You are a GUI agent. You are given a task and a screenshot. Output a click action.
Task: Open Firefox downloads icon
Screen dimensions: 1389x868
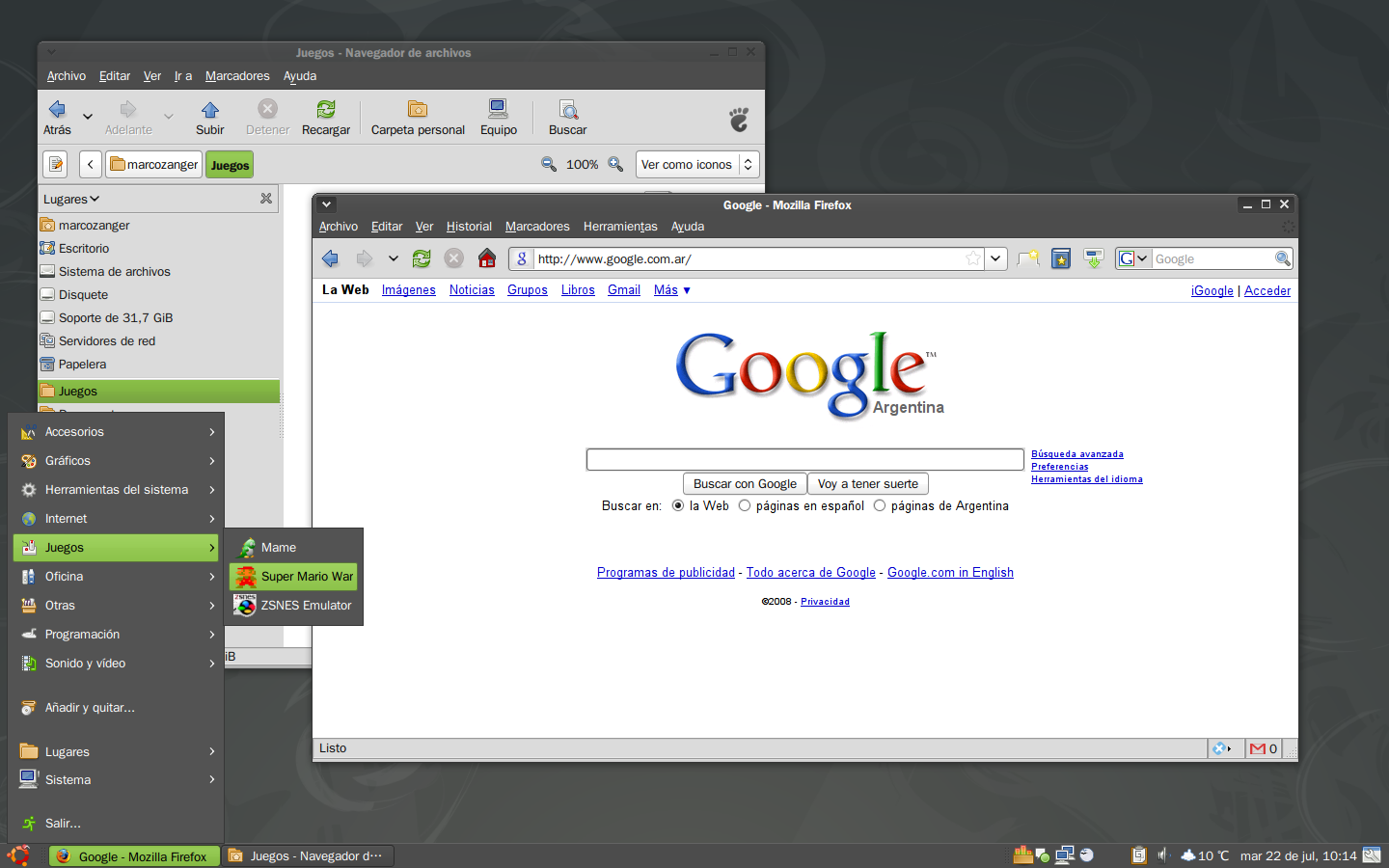(x=1094, y=258)
